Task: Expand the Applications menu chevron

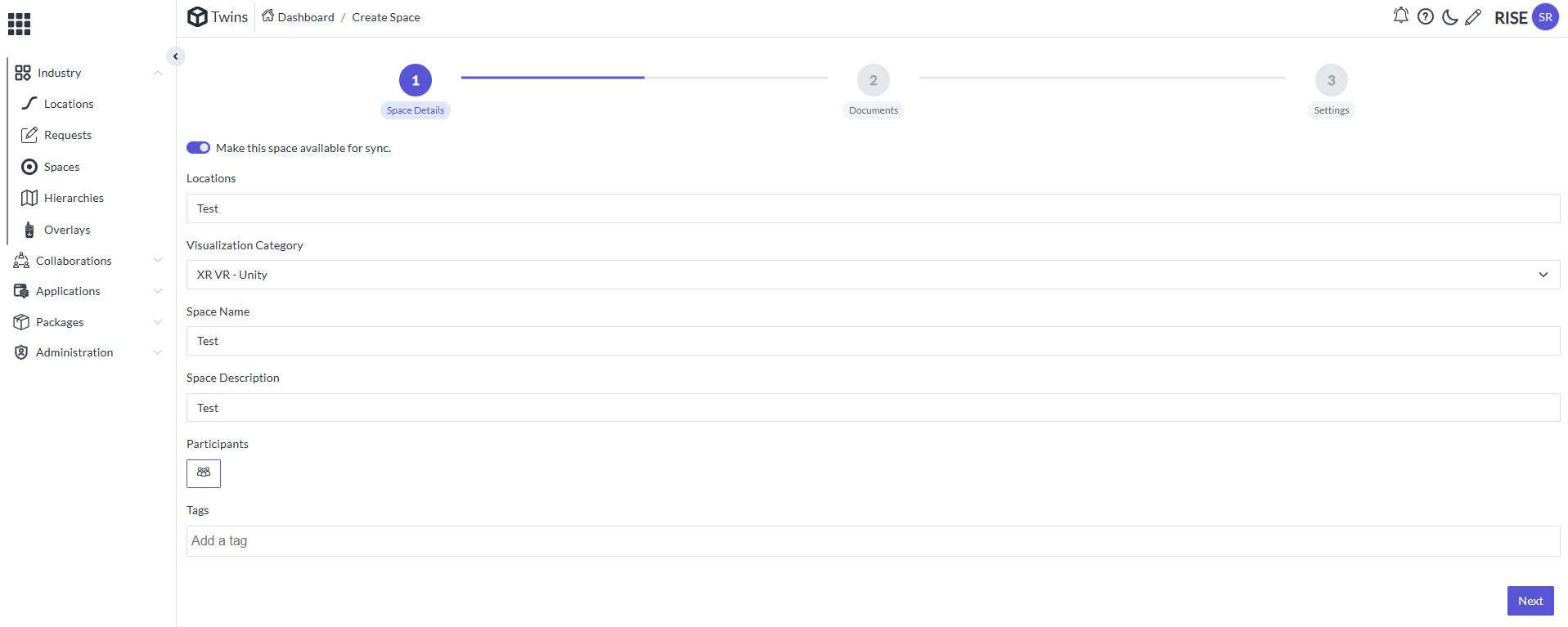Action: (x=158, y=291)
